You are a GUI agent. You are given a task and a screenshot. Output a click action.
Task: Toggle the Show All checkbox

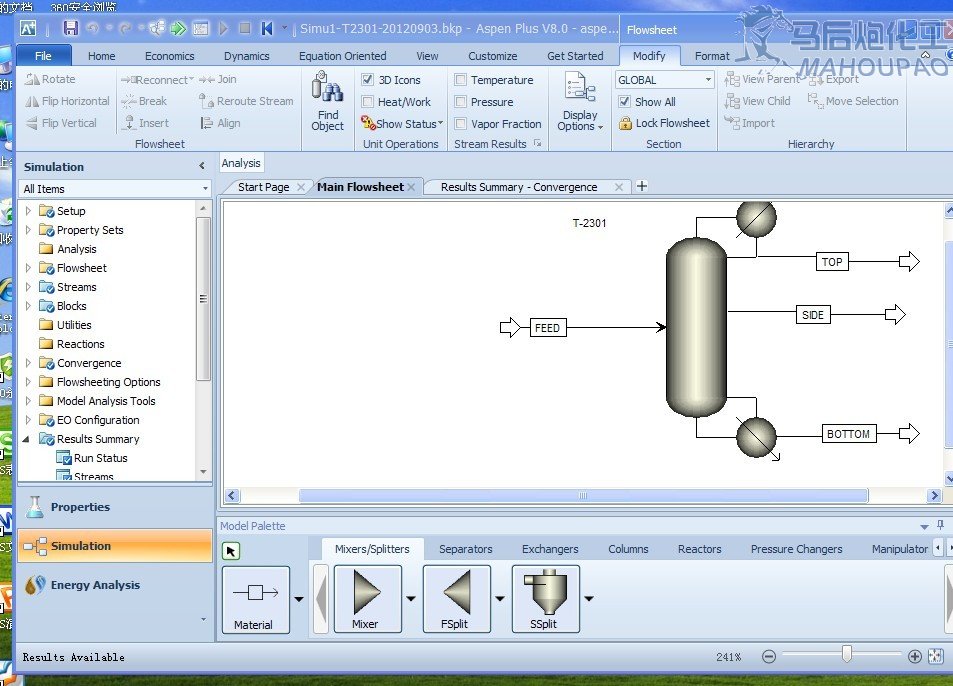pos(624,101)
